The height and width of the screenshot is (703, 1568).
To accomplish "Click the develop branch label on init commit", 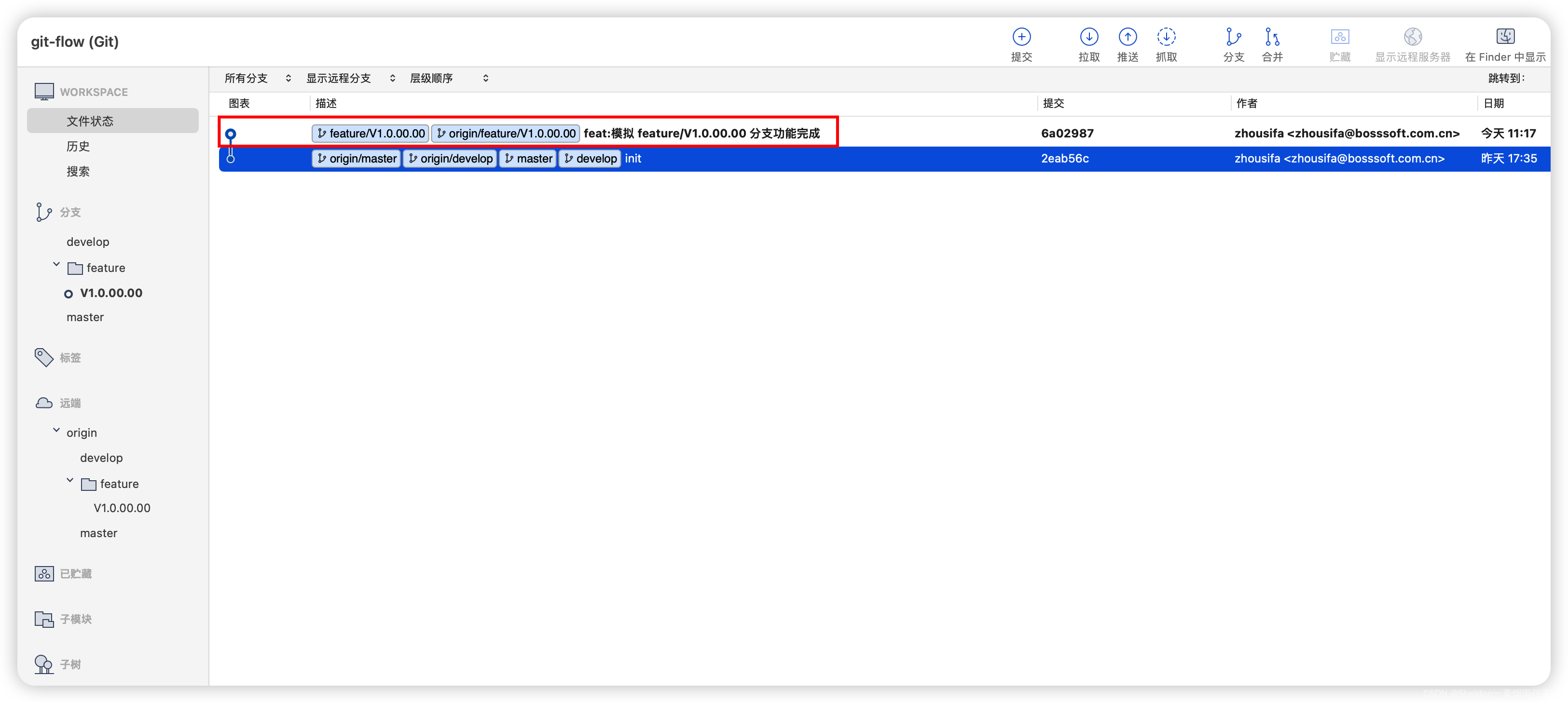I will point(590,159).
